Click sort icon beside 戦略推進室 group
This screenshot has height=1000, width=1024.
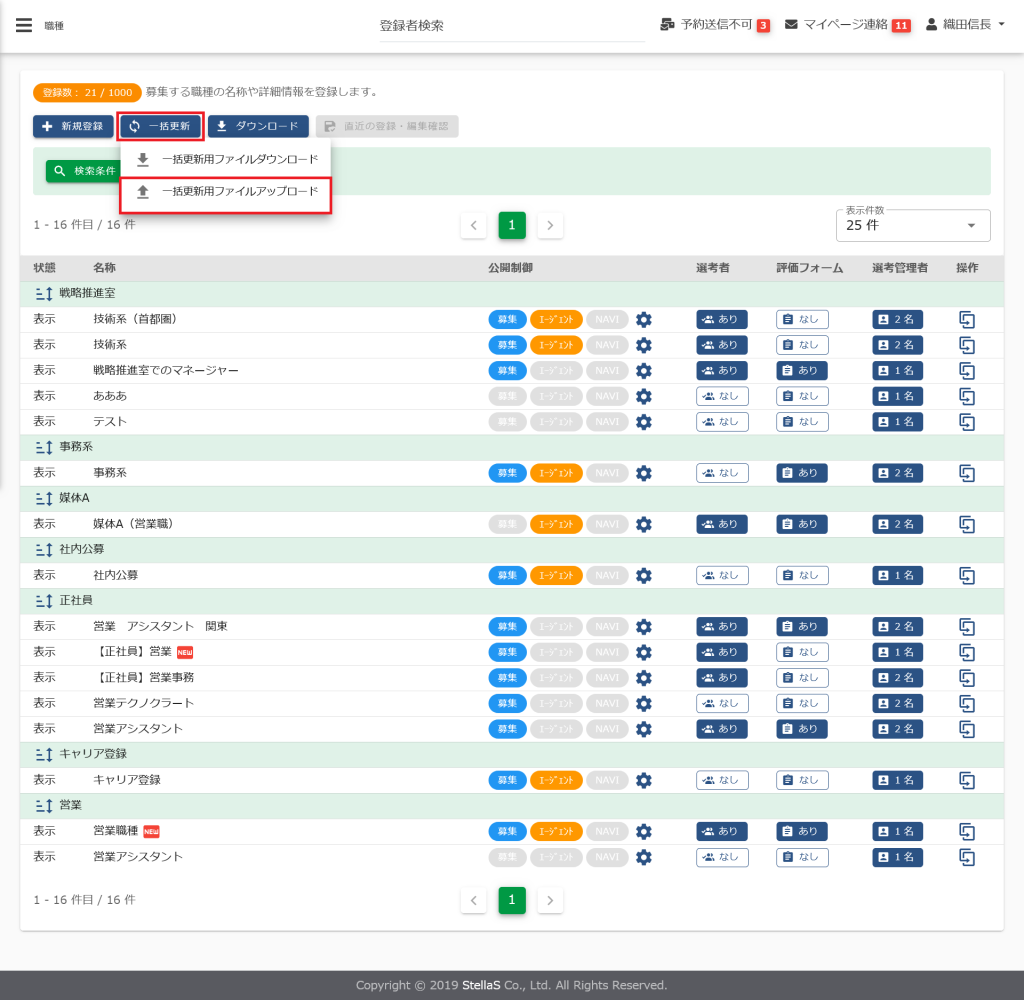[x=43, y=294]
